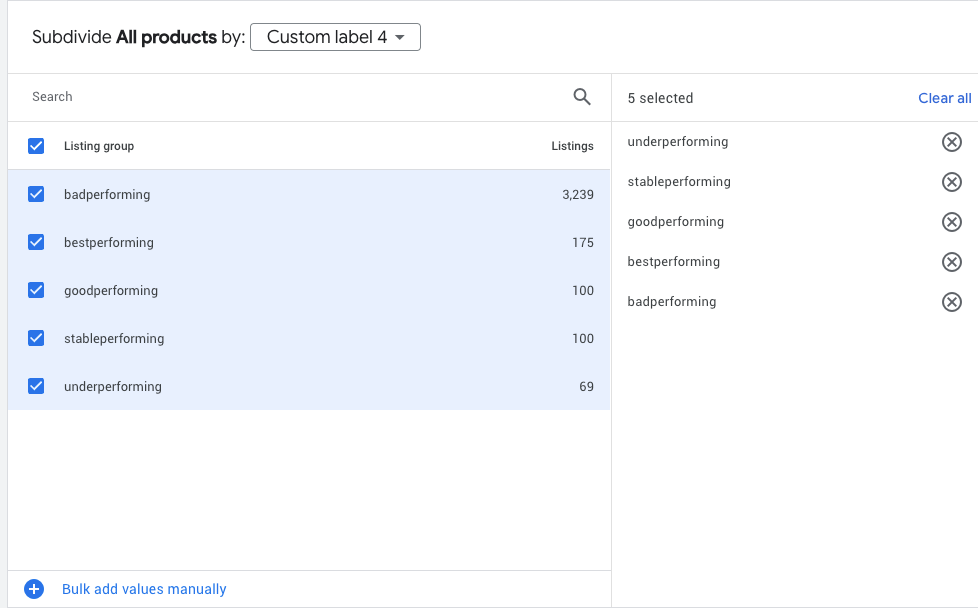Focus the Search input field
This screenshot has height=608, width=978.
coord(290,97)
